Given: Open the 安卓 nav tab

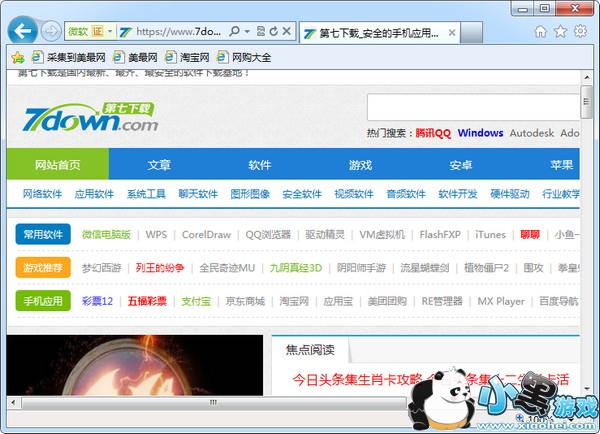Looking at the screenshot, I should tap(461, 165).
